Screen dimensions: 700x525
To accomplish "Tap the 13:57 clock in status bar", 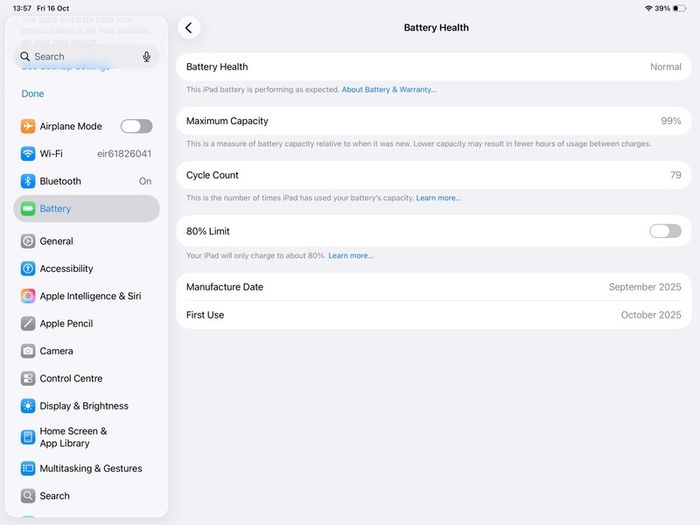I will coord(22,8).
